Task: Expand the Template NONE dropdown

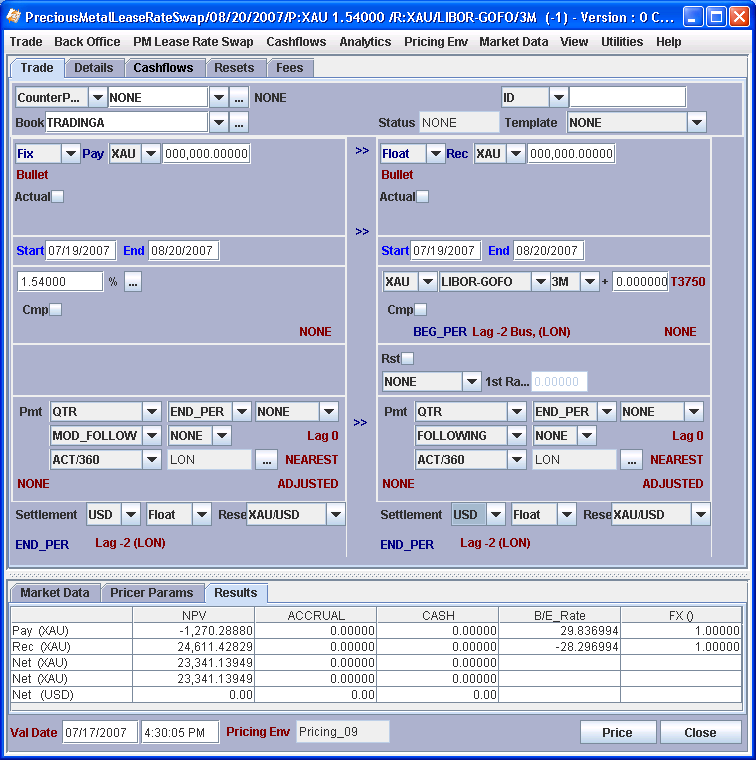Action: (696, 123)
